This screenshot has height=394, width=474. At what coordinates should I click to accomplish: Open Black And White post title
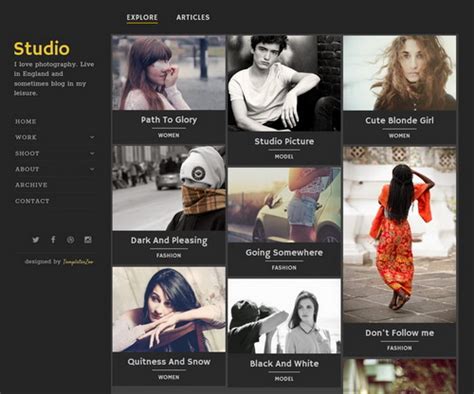(284, 364)
